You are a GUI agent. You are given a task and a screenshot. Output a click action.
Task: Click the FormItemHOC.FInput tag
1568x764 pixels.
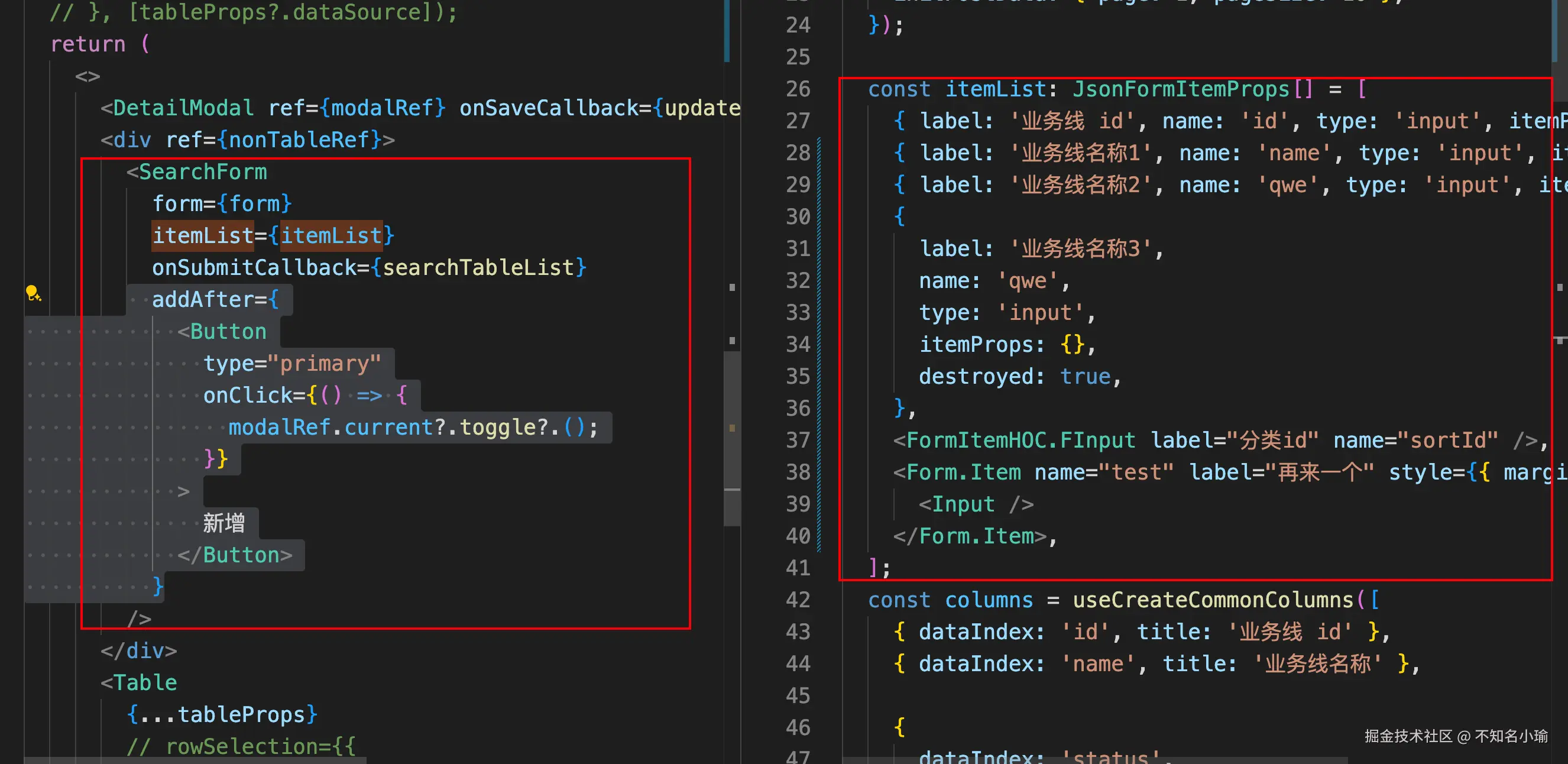point(1021,440)
